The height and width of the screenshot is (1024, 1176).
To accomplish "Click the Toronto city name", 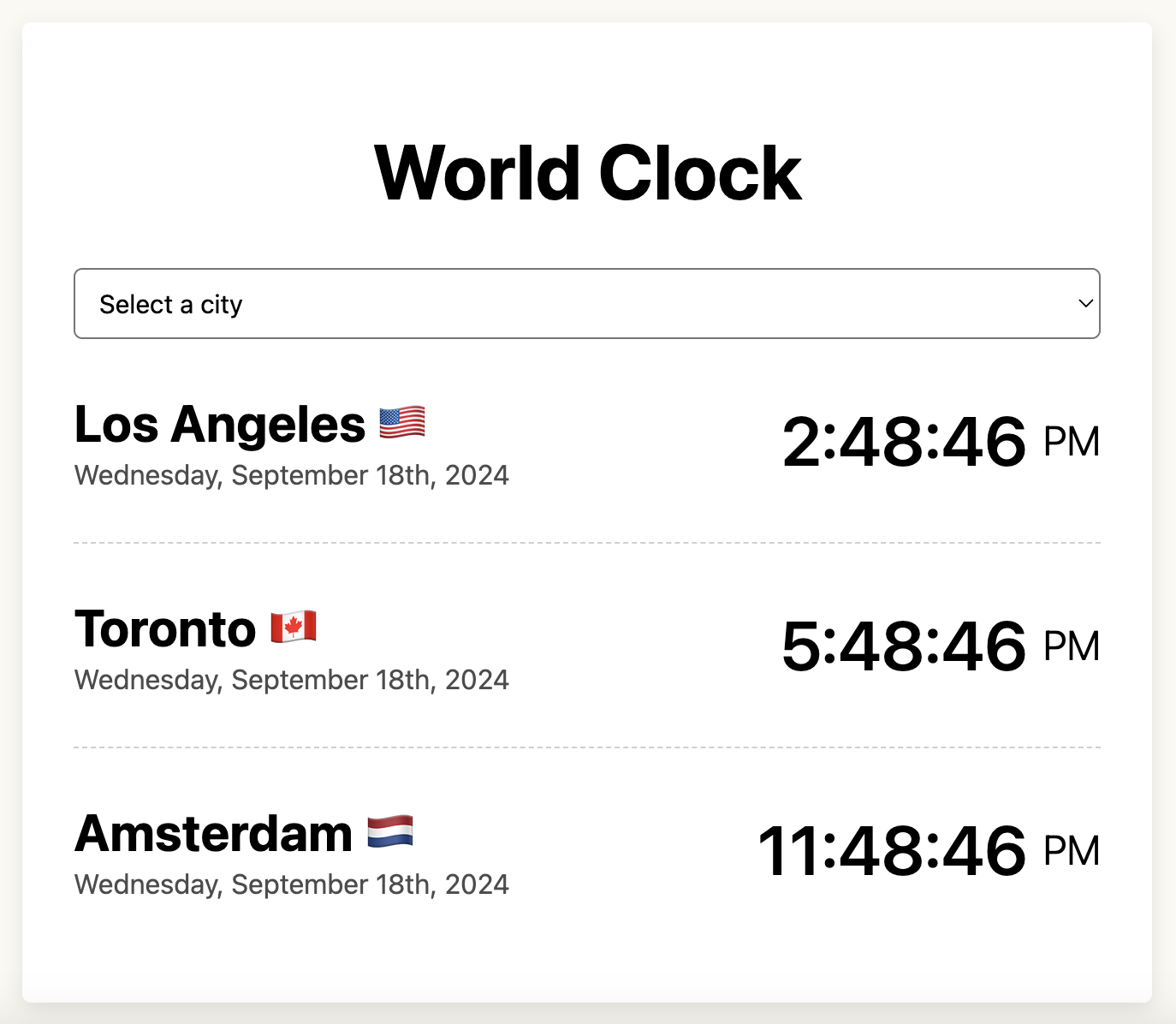I will 164,628.
